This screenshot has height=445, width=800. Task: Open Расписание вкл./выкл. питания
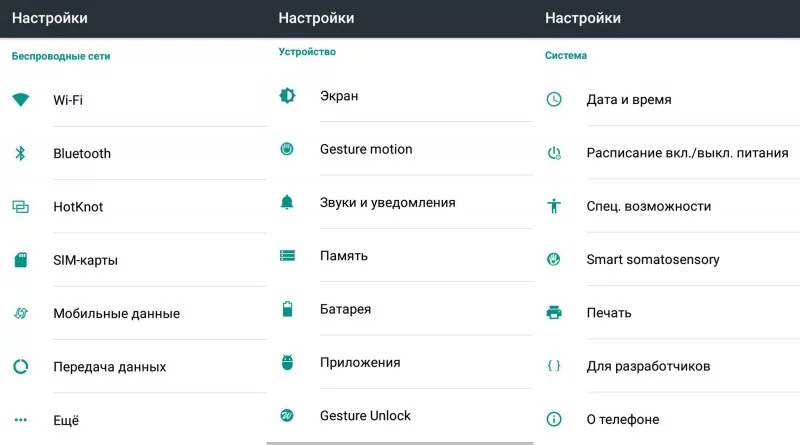[x=687, y=153]
